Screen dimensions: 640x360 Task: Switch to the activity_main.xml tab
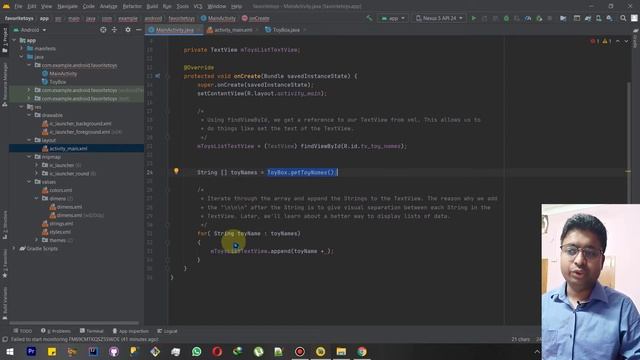(x=232, y=30)
